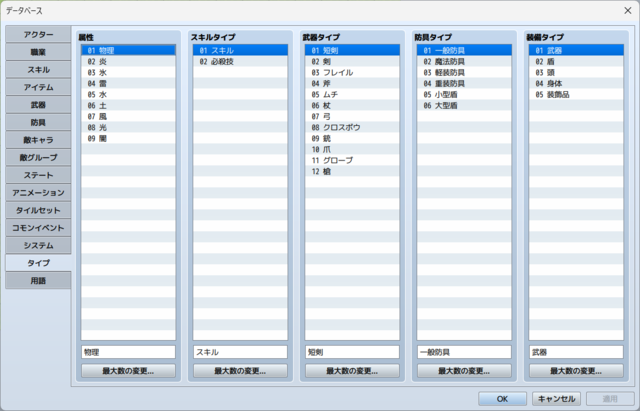Switch to the 職業 tab
This screenshot has width=640, height=411.
coord(38,52)
